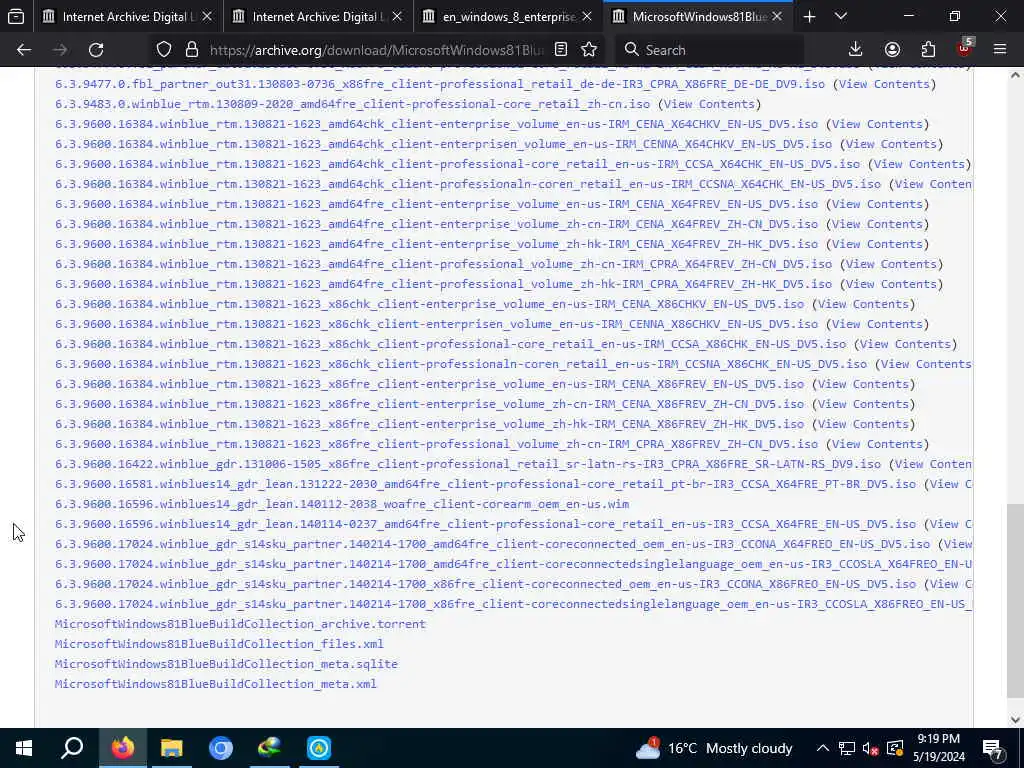Open blue circular browser icon in taskbar
This screenshot has width=1024, height=768.
[221, 748]
